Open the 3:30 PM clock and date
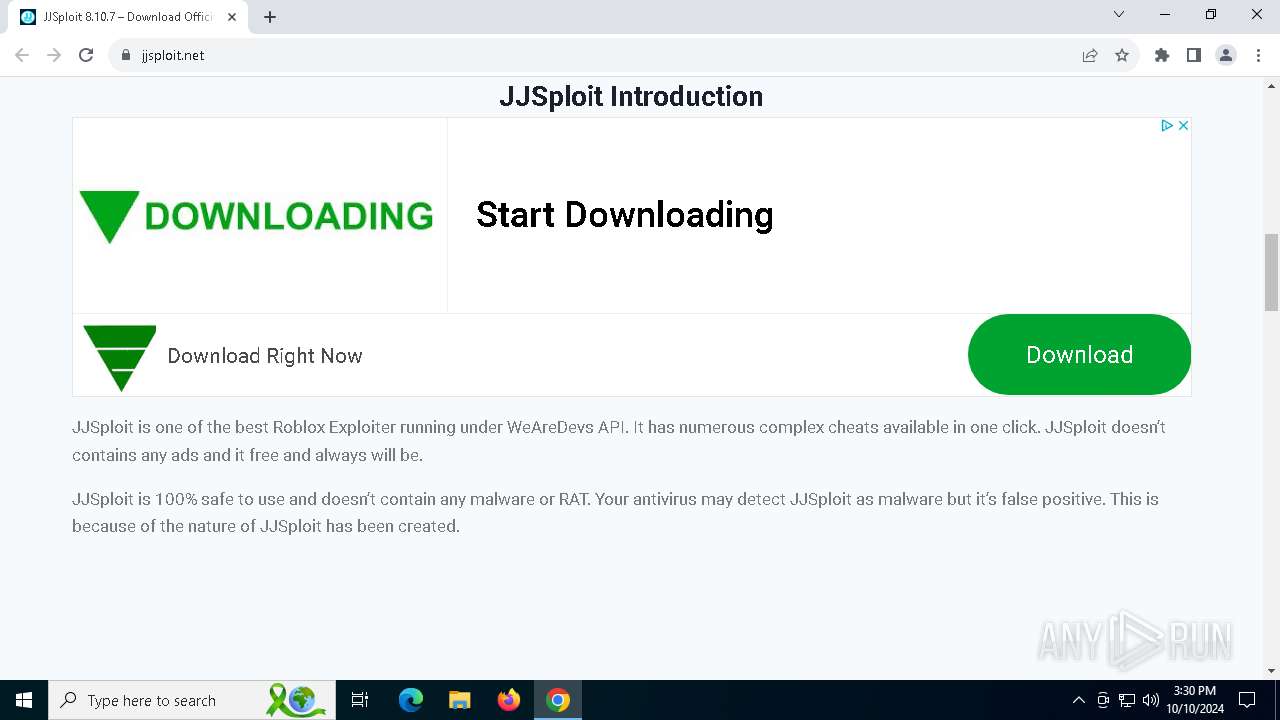The image size is (1280, 720). [1195, 700]
